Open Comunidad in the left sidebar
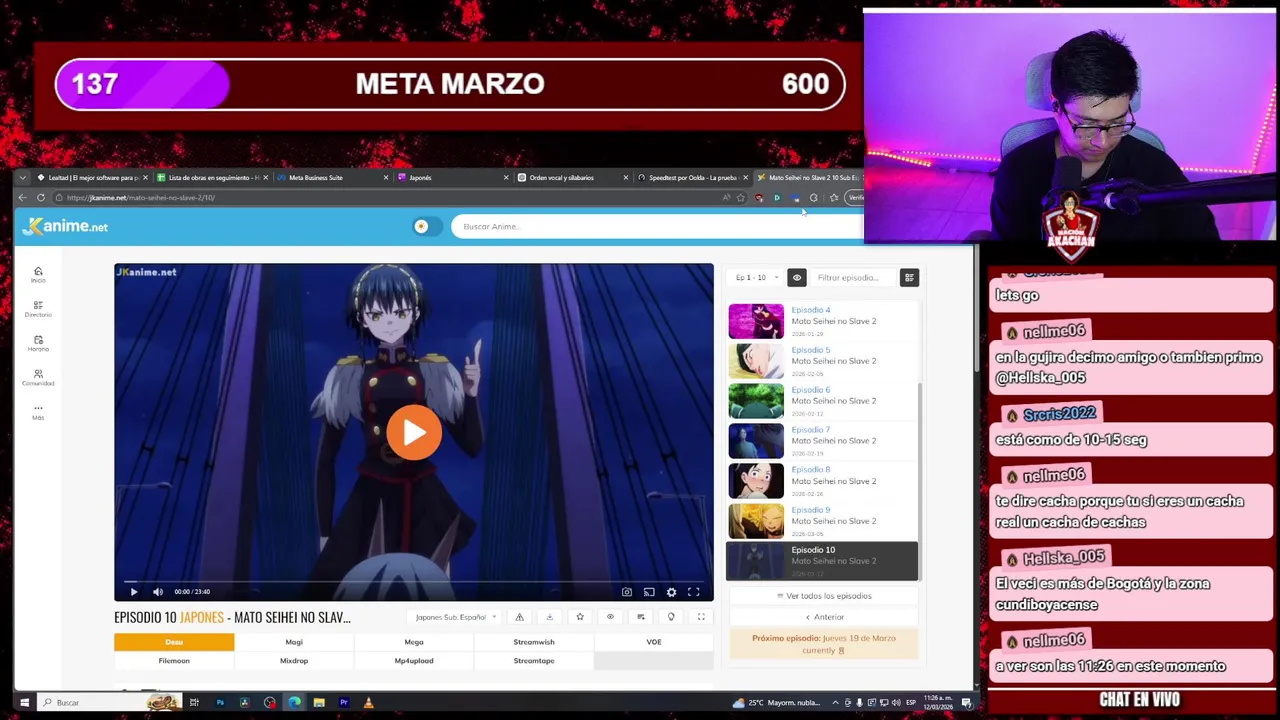The width and height of the screenshot is (1280, 720). click(x=38, y=377)
